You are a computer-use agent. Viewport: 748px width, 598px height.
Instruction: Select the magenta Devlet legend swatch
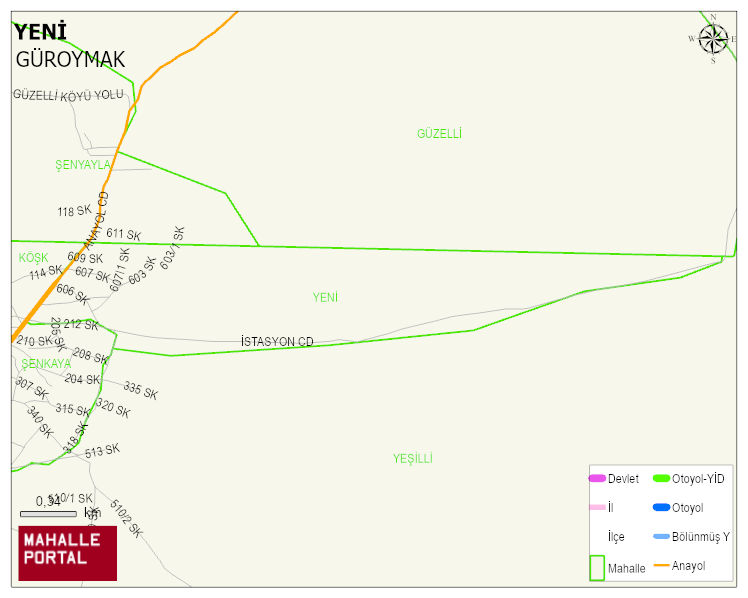[597, 479]
